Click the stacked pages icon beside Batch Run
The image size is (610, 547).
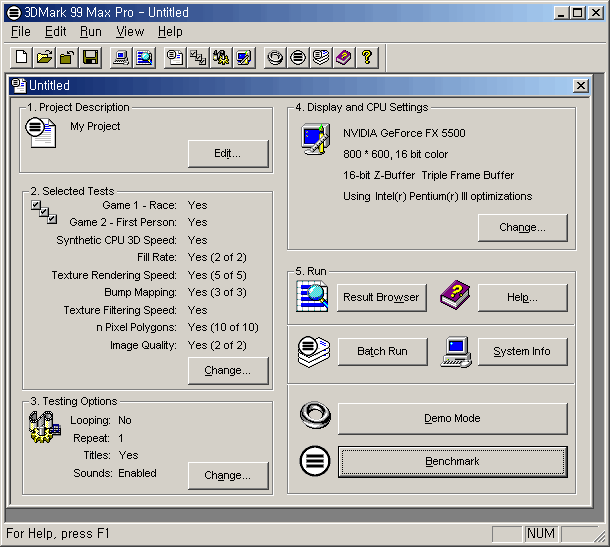(314, 352)
